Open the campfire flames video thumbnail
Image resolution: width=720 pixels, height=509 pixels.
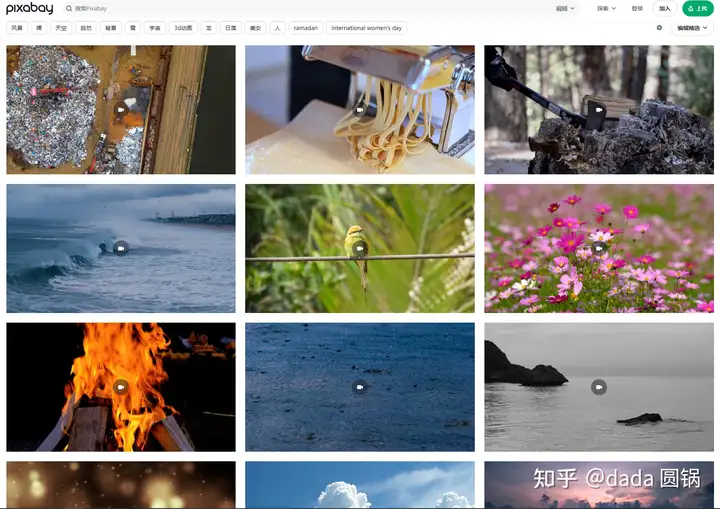click(x=121, y=387)
